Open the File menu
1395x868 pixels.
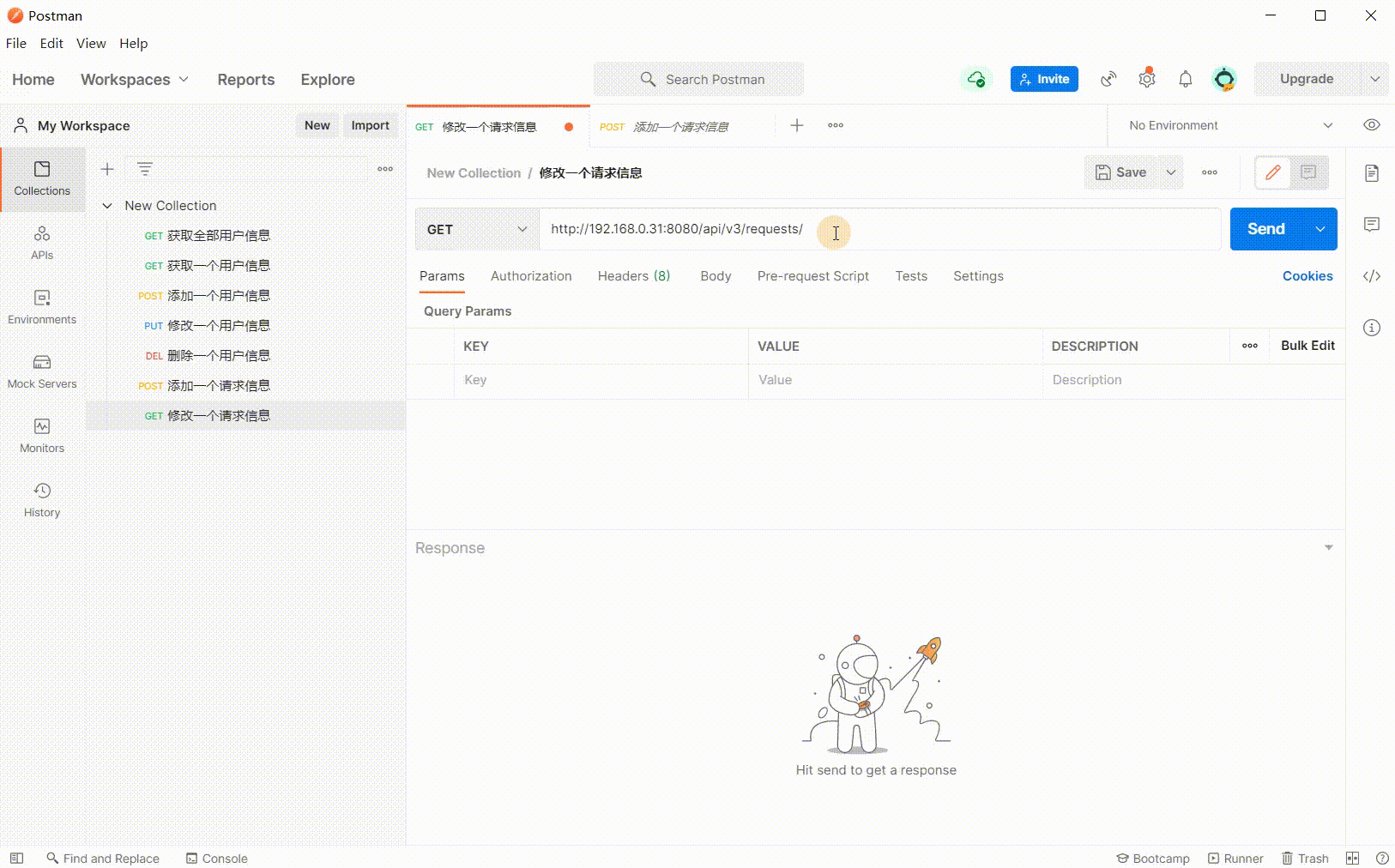click(16, 43)
